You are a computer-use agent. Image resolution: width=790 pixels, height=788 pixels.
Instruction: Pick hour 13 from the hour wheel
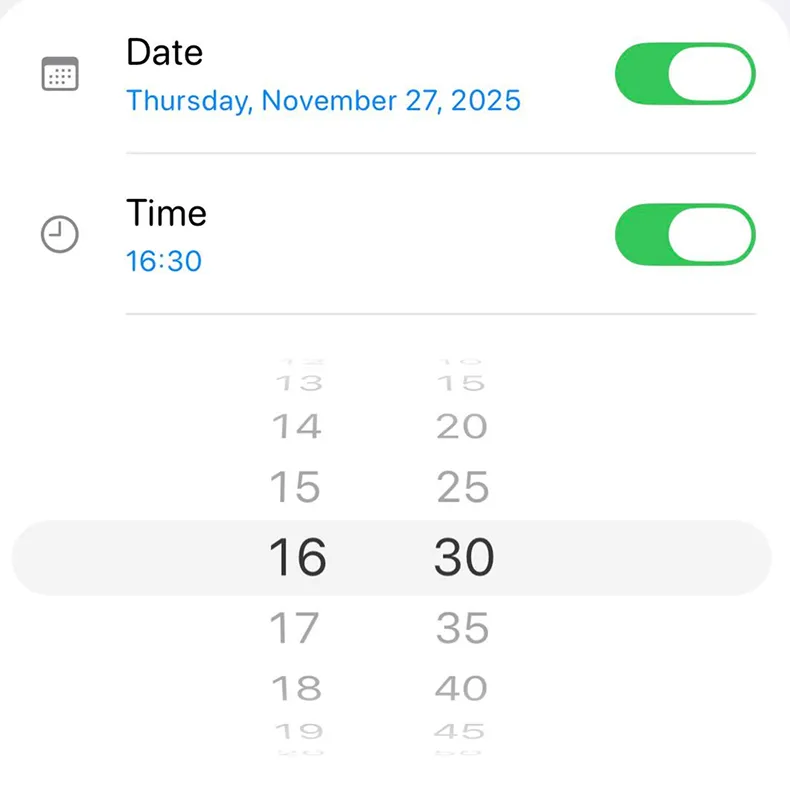(x=298, y=383)
